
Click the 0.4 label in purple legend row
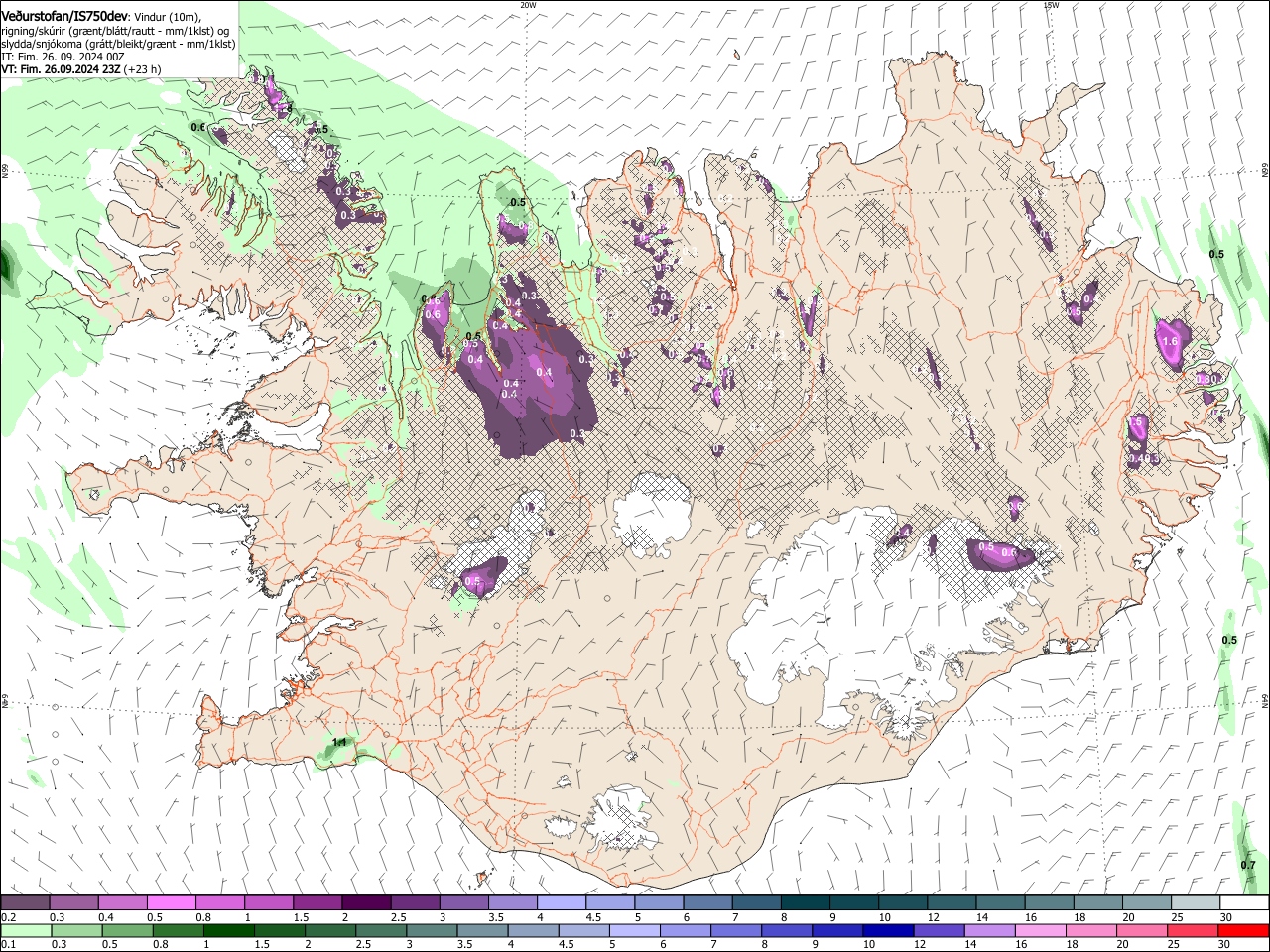coord(106,917)
